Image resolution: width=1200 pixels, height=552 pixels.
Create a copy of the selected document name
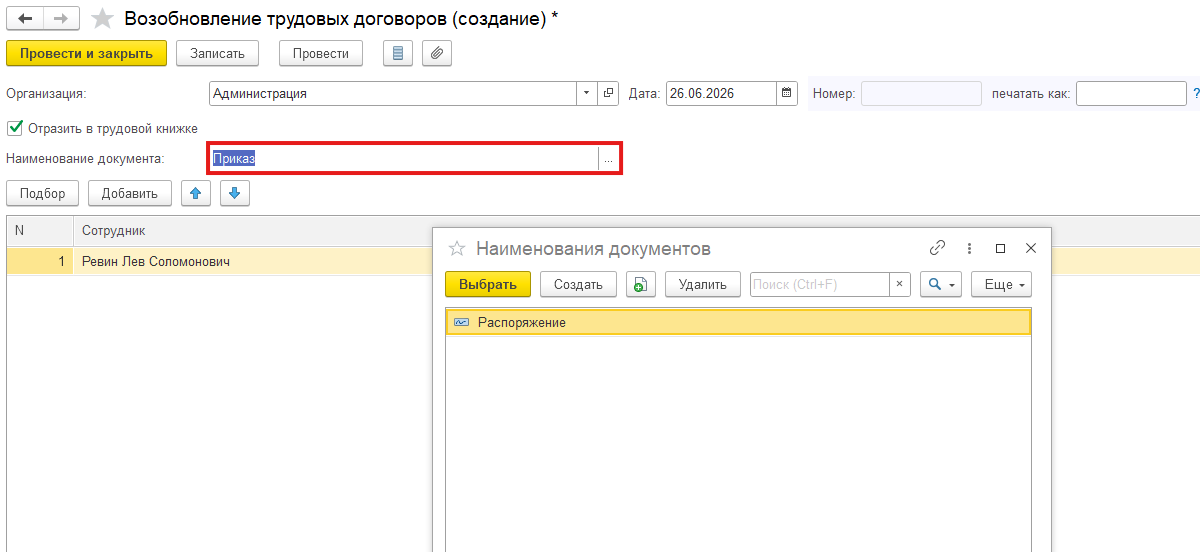point(641,284)
